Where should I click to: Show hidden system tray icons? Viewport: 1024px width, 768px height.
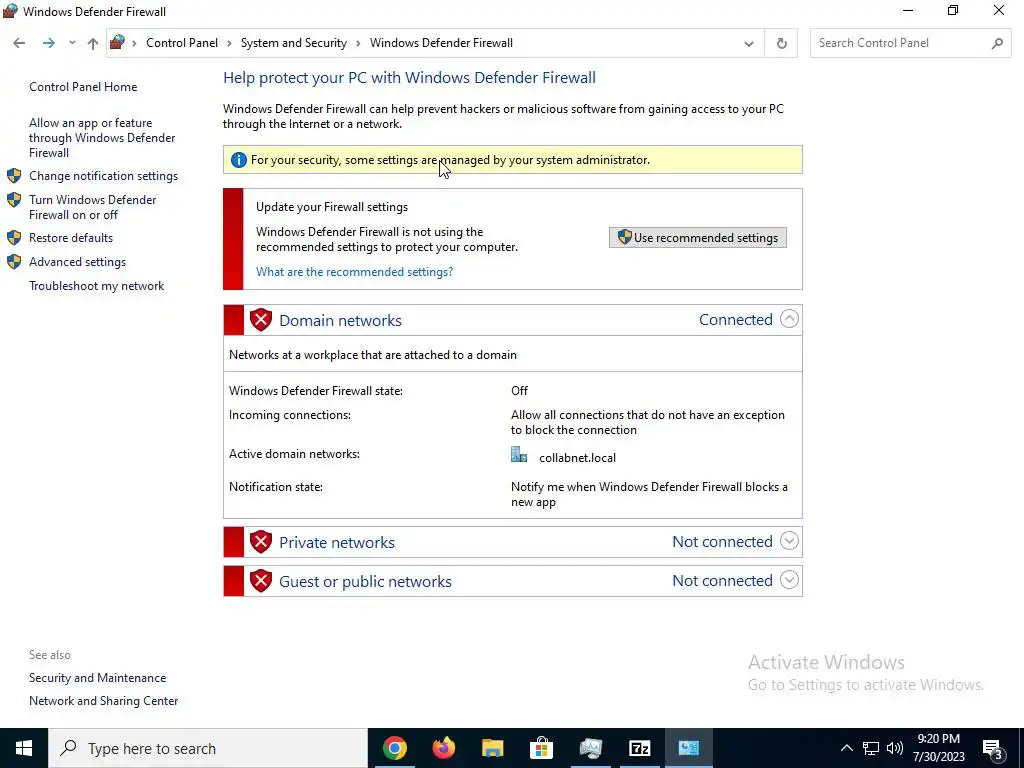point(846,748)
